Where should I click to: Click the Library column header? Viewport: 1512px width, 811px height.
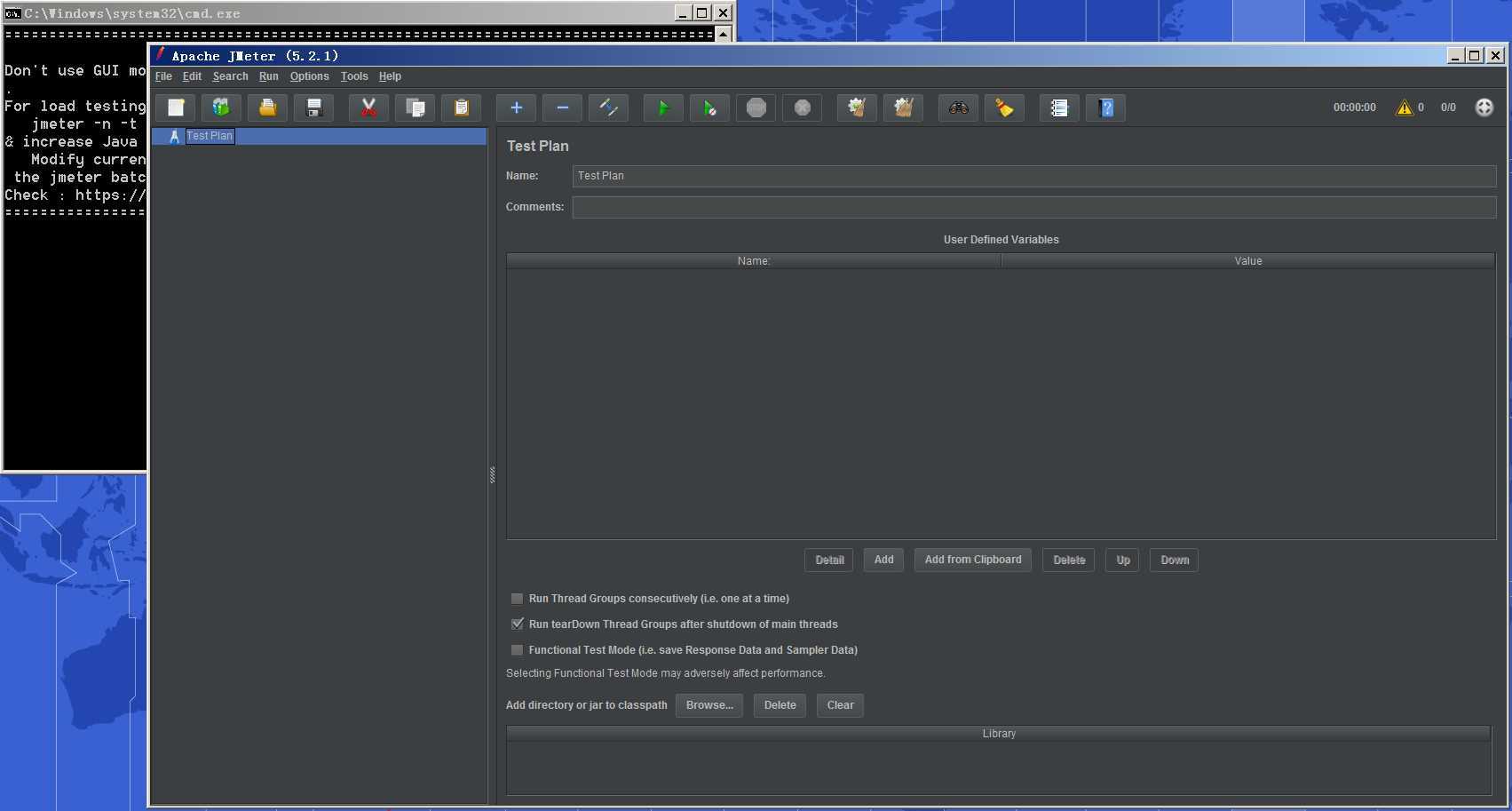[x=999, y=734]
